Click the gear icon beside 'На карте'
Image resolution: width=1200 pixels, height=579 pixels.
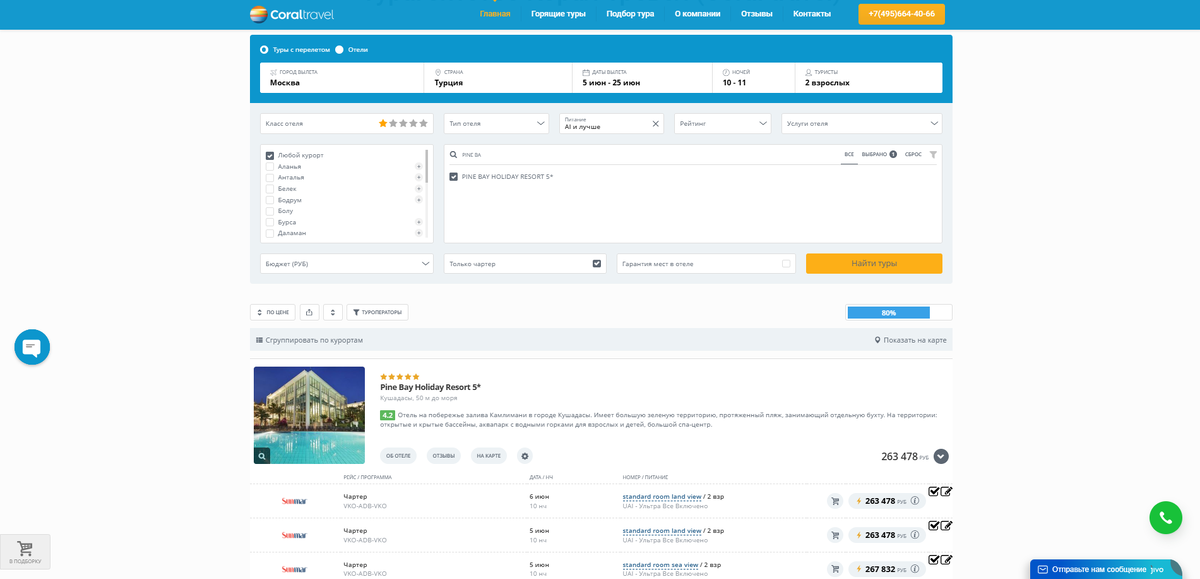(525, 456)
